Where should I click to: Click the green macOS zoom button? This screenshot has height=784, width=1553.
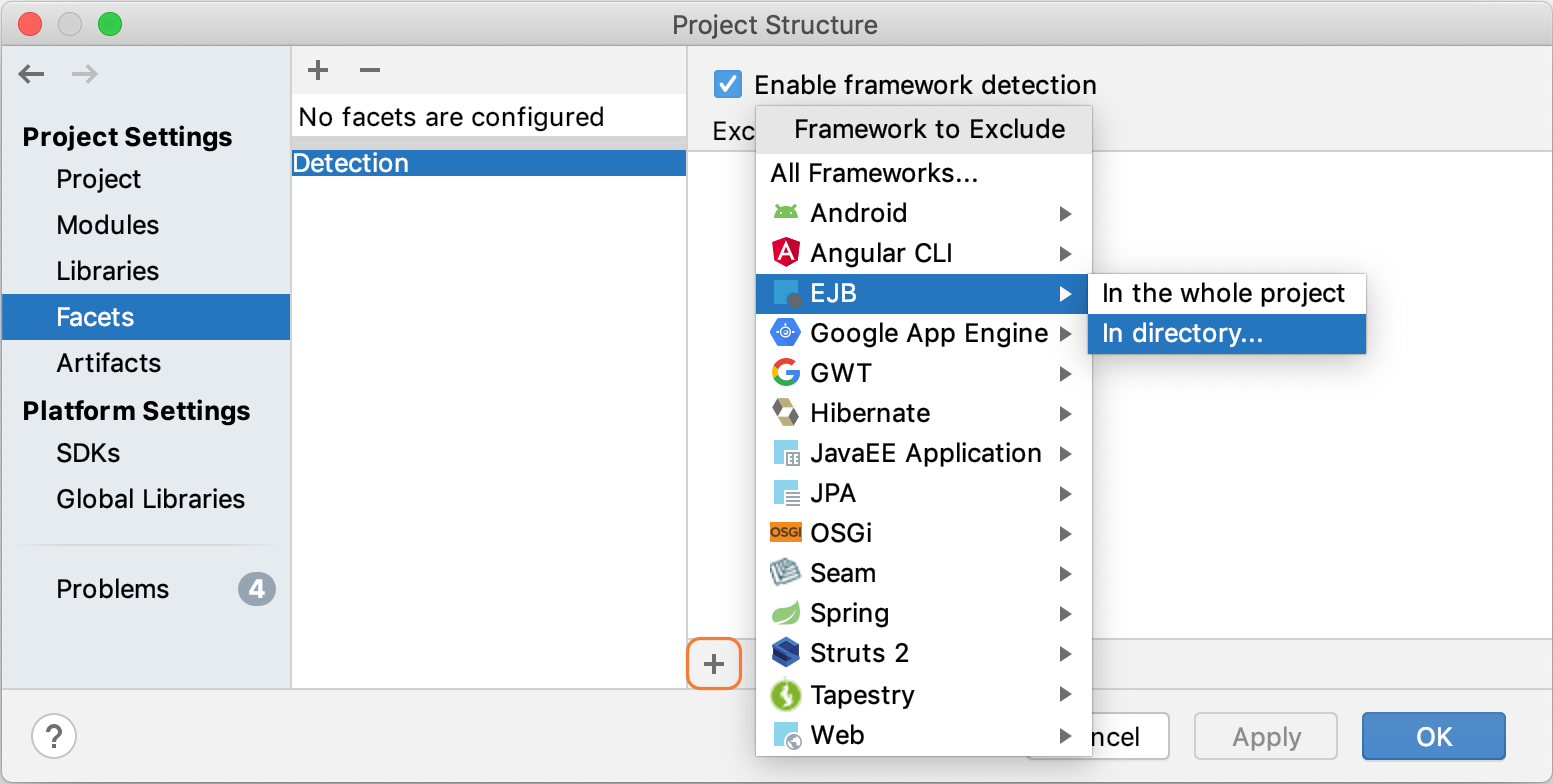pyautogui.click(x=110, y=25)
